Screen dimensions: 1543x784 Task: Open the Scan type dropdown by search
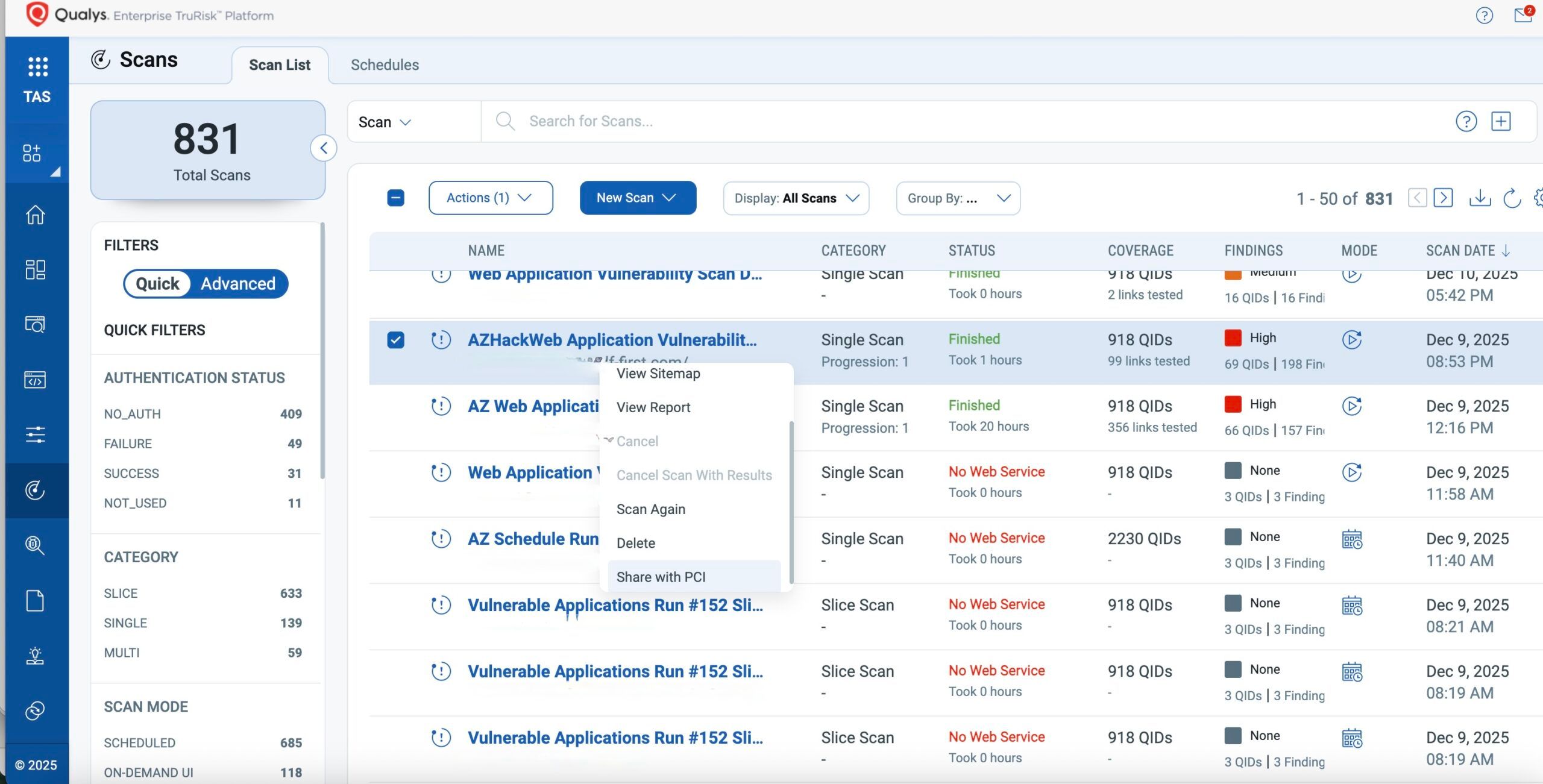(x=385, y=122)
